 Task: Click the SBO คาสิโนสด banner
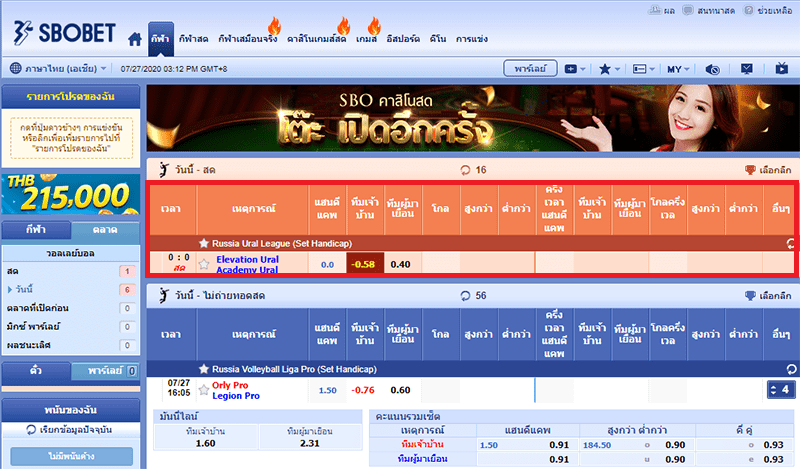click(x=473, y=118)
